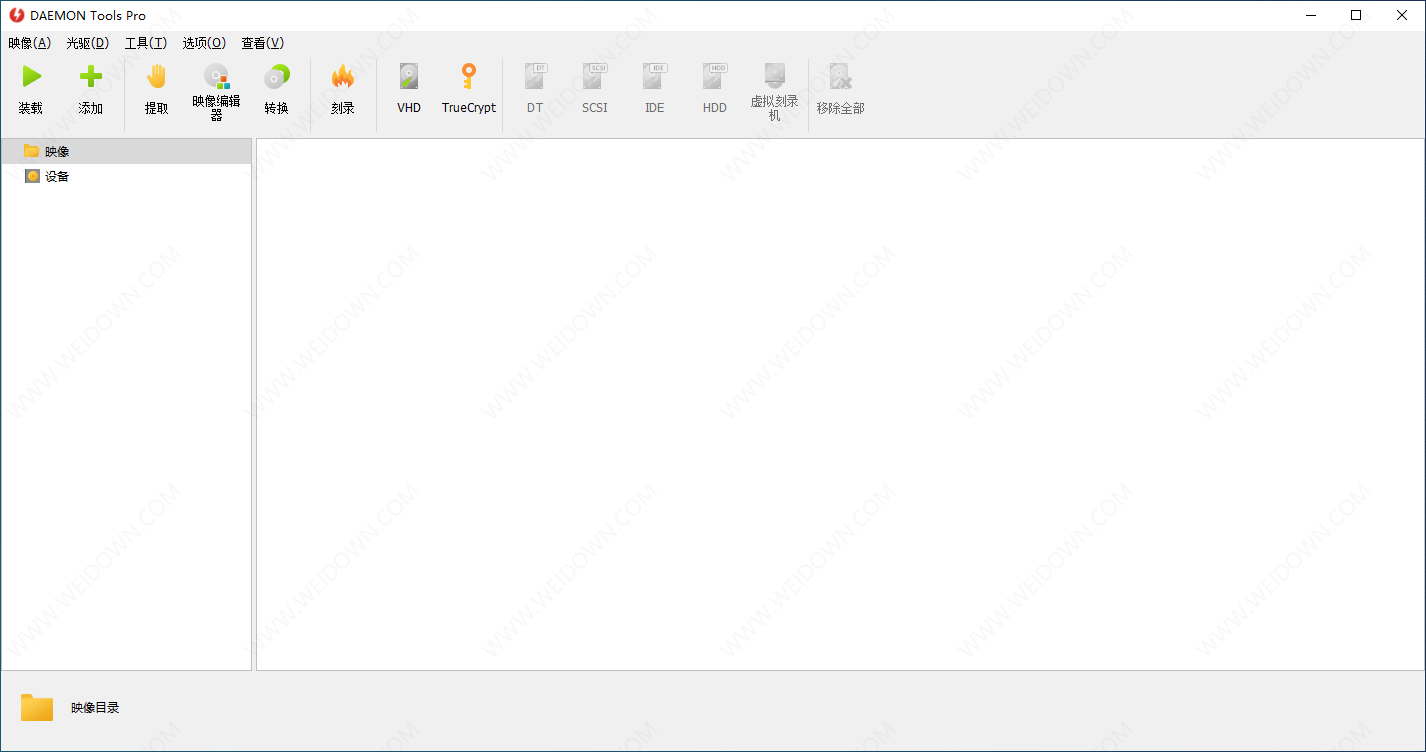Minimize the DAEMON Tools Pro window

coord(1310,15)
